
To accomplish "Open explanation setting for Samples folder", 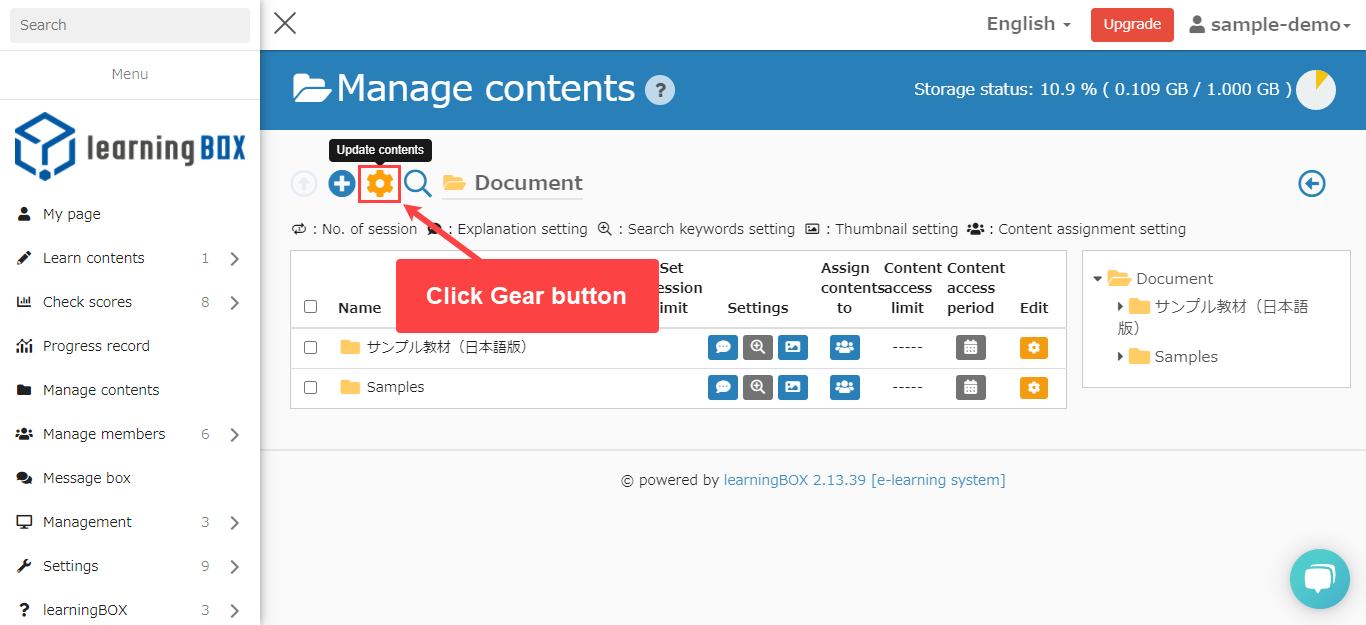I will [x=722, y=387].
